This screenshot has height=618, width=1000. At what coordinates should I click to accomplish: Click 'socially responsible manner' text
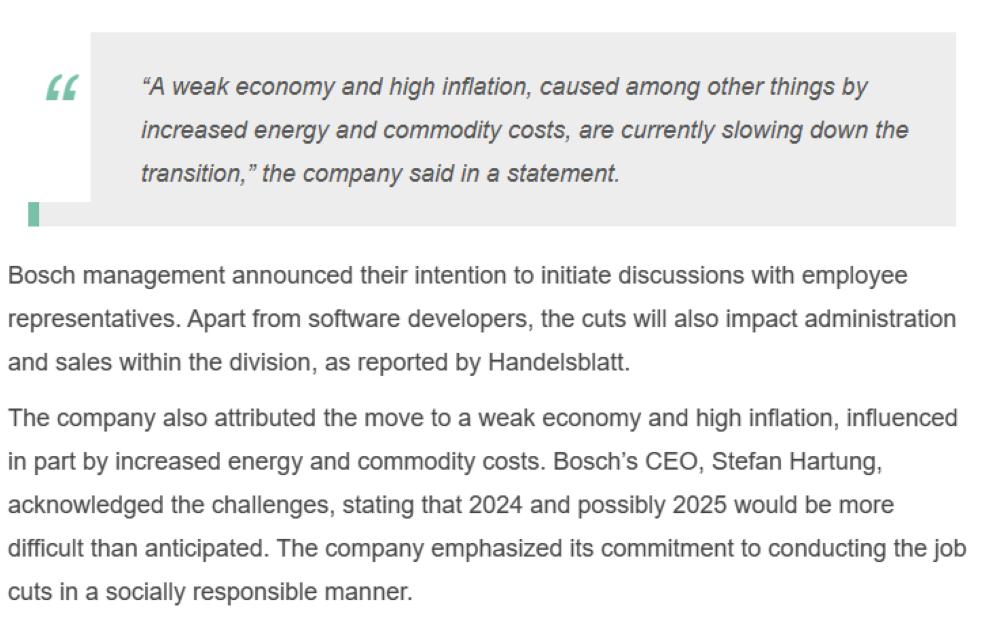click(258, 592)
